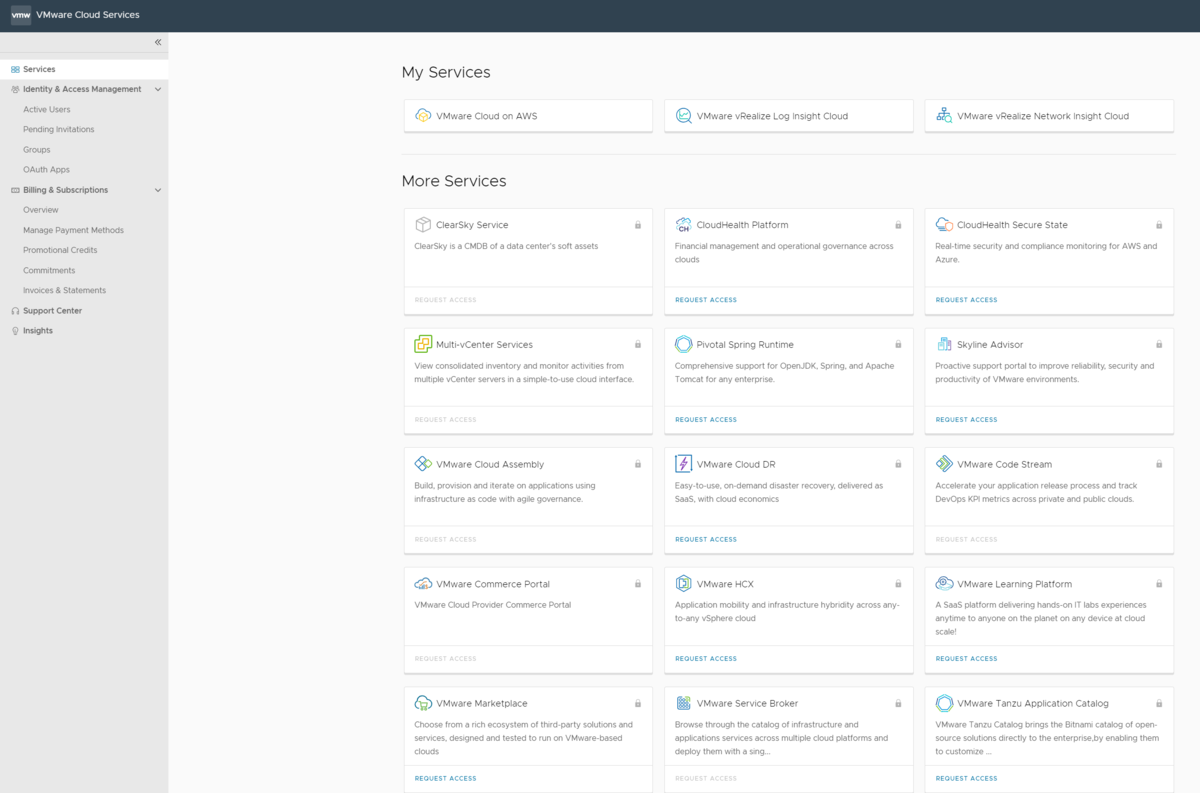Request access to VMware Tanzu Application Catalog

click(x=966, y=778)
